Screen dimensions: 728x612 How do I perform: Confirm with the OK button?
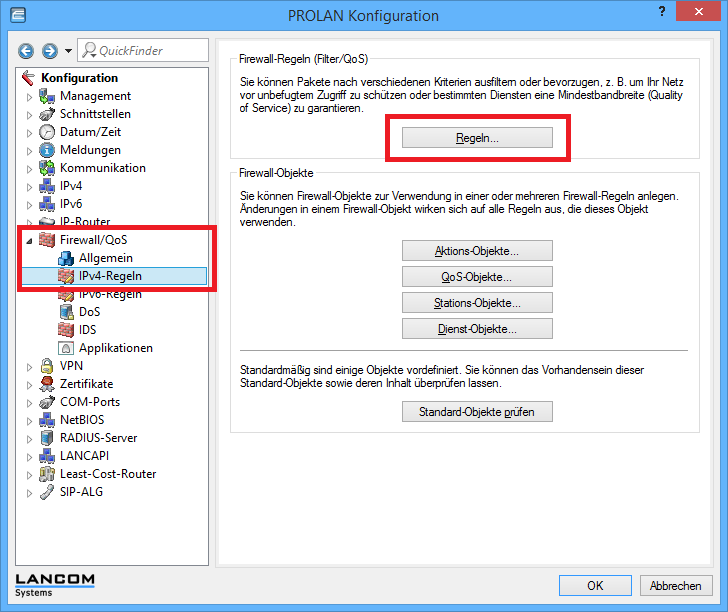tap(595, 586)
